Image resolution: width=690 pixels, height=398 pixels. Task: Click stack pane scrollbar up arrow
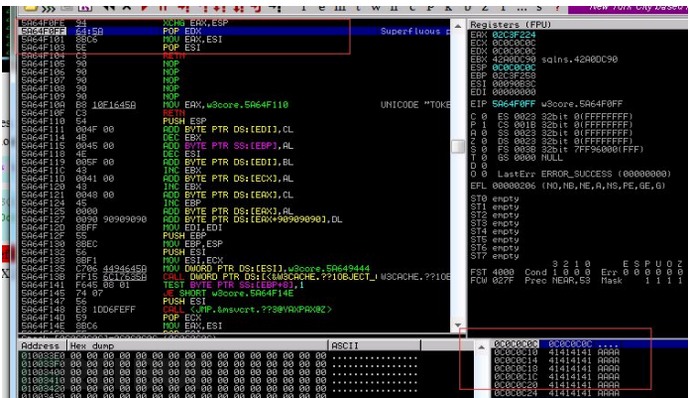click(x=481, y=347)
